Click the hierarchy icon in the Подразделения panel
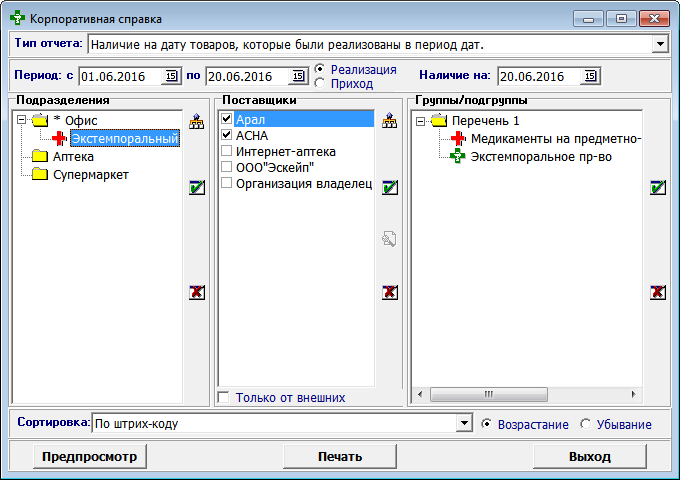 pos(197,121)
